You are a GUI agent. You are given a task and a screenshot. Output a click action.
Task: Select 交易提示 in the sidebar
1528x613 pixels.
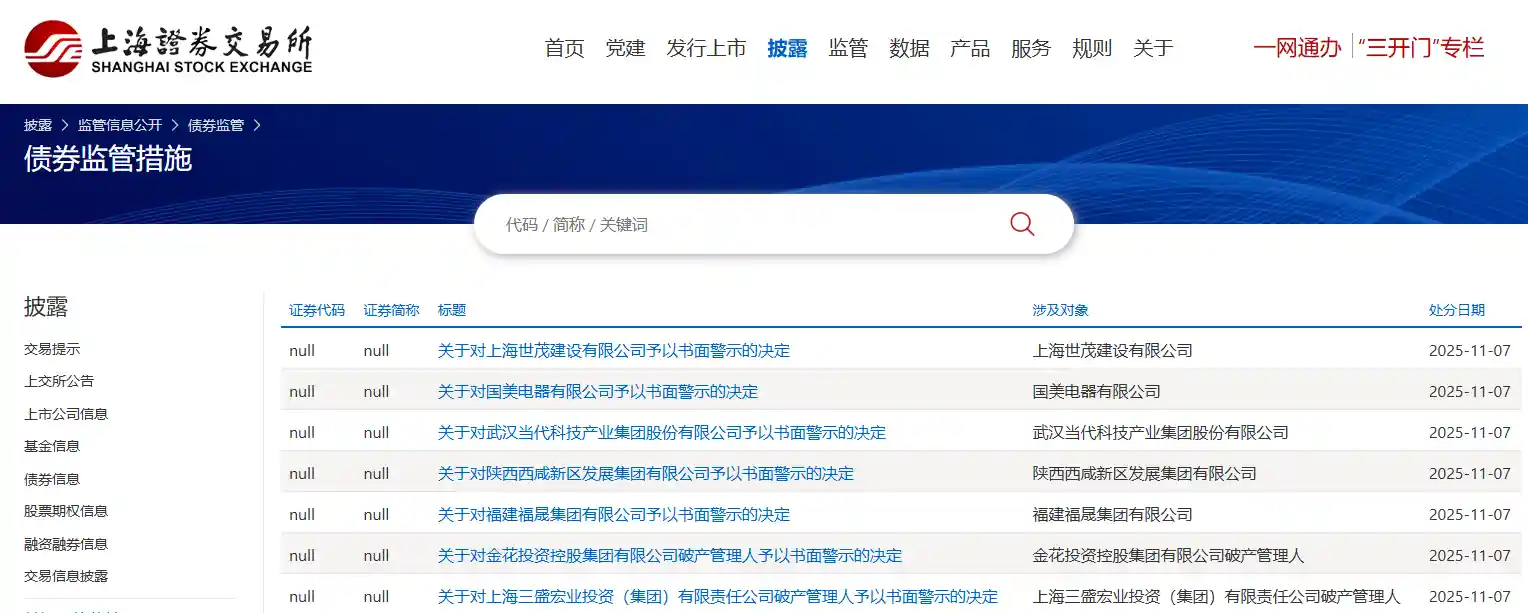52,348
